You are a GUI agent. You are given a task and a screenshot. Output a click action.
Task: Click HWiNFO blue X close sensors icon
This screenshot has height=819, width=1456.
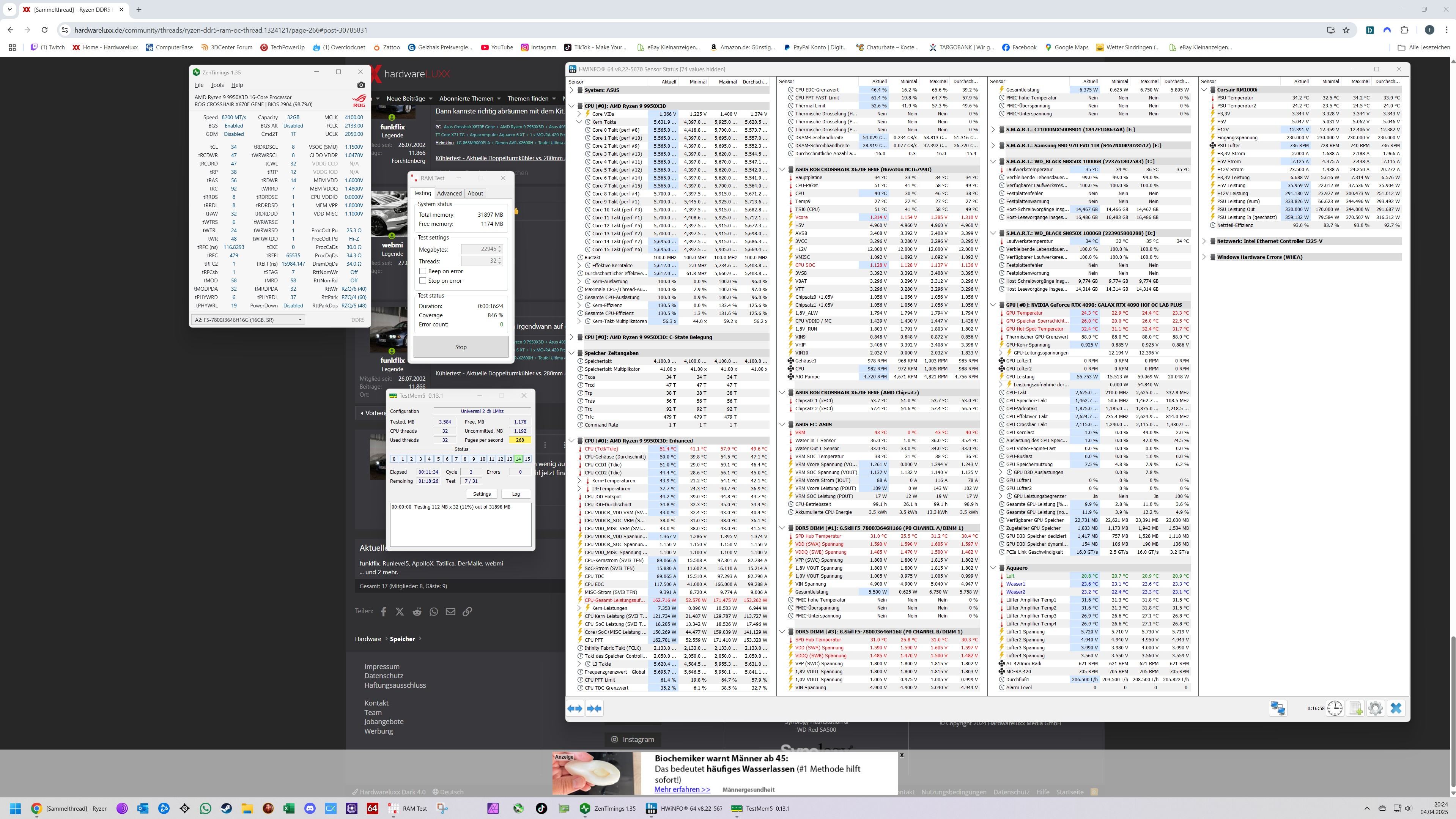point(1396,708)
